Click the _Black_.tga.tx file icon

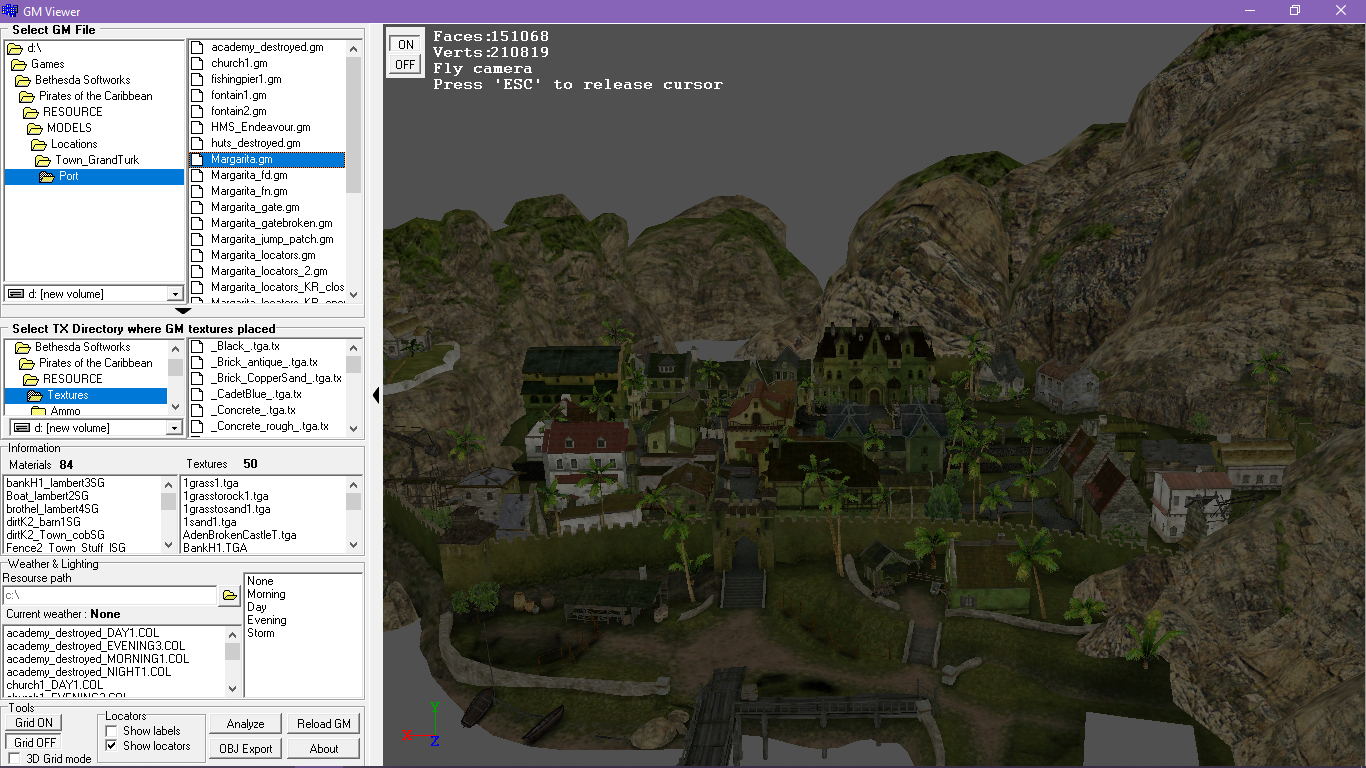pyautogui.click(x=197, y=346)
